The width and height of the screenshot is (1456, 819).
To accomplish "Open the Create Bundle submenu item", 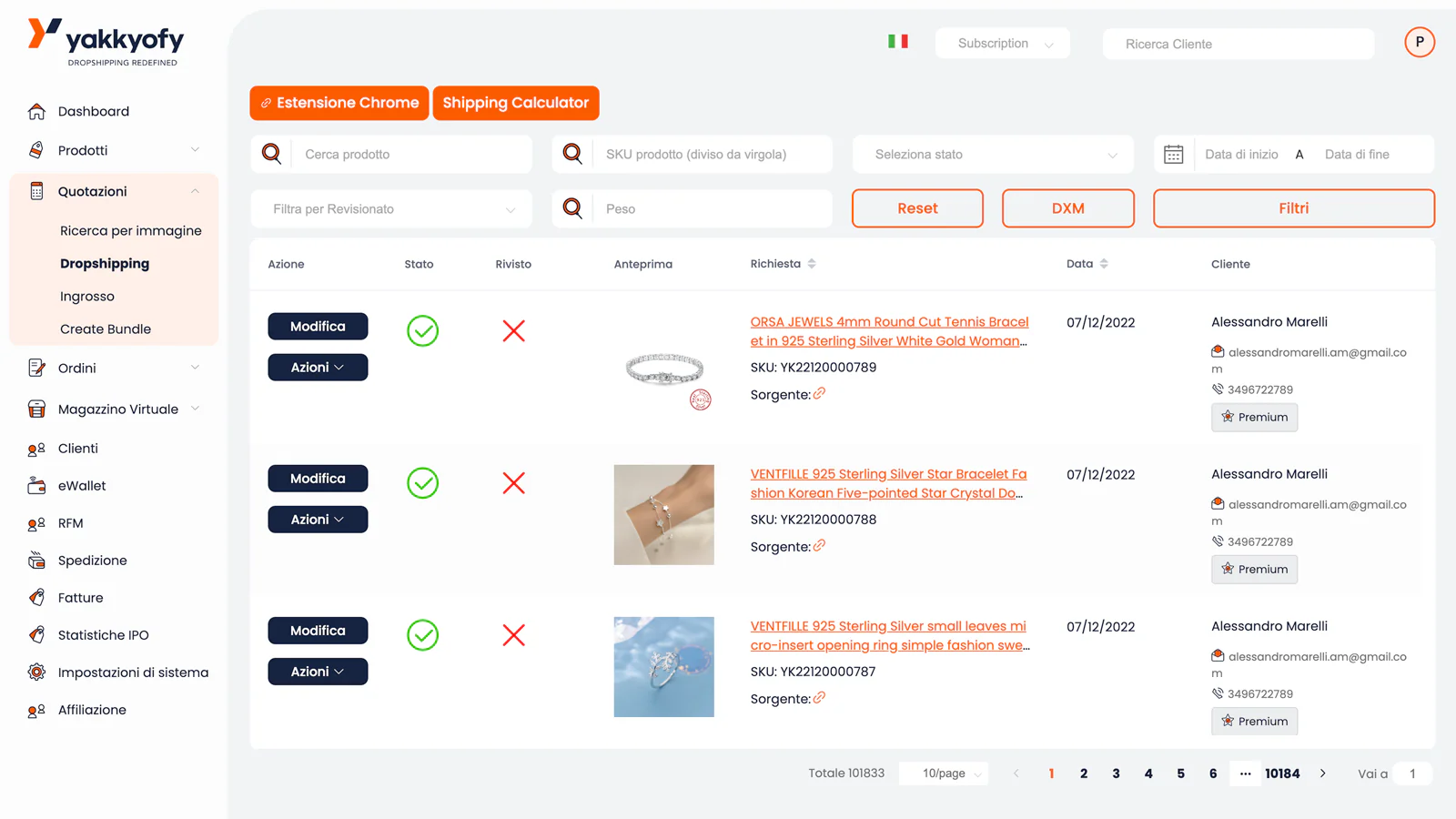I will [106, 329].
